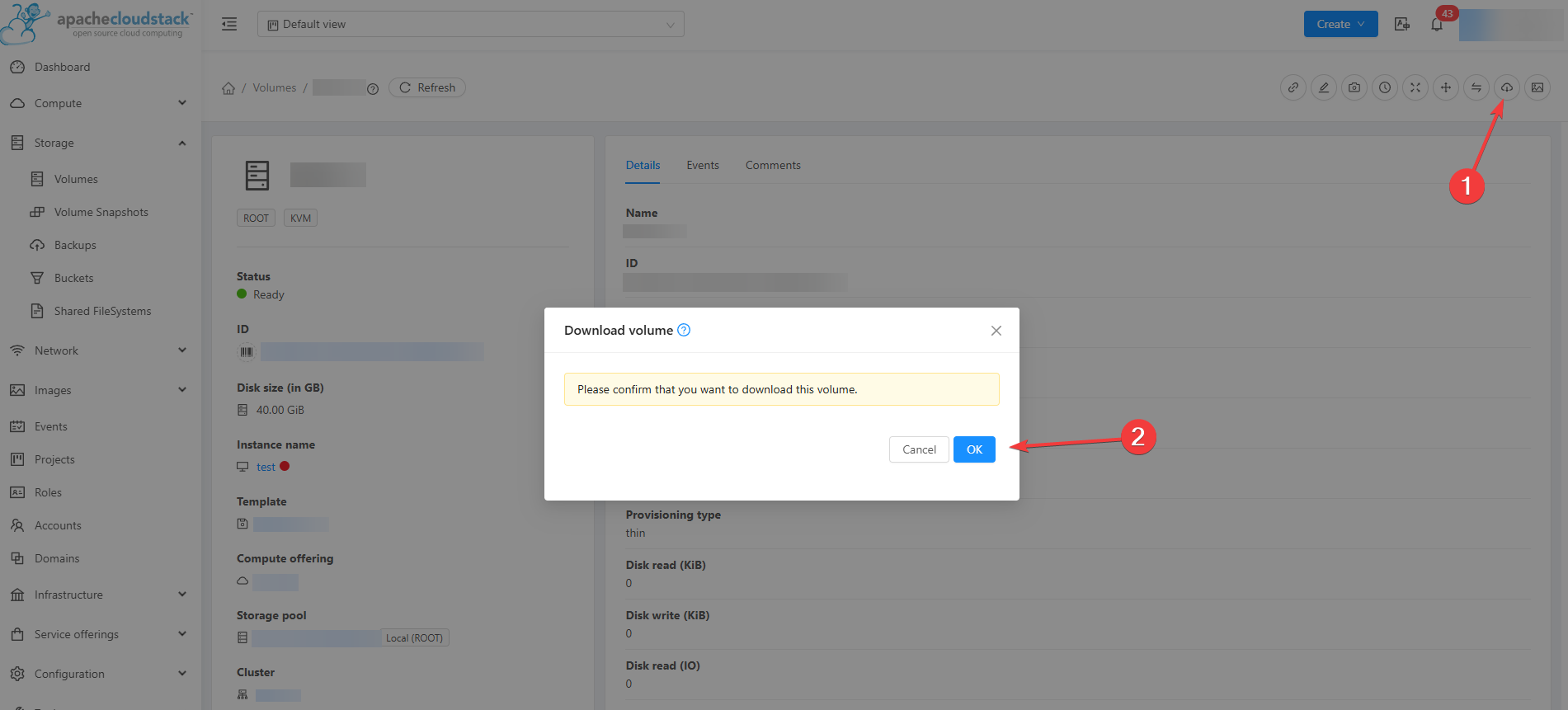This screenshot has height=710, width=1568.
Task: Open the notifications bell
Action: click(1437, 25)
